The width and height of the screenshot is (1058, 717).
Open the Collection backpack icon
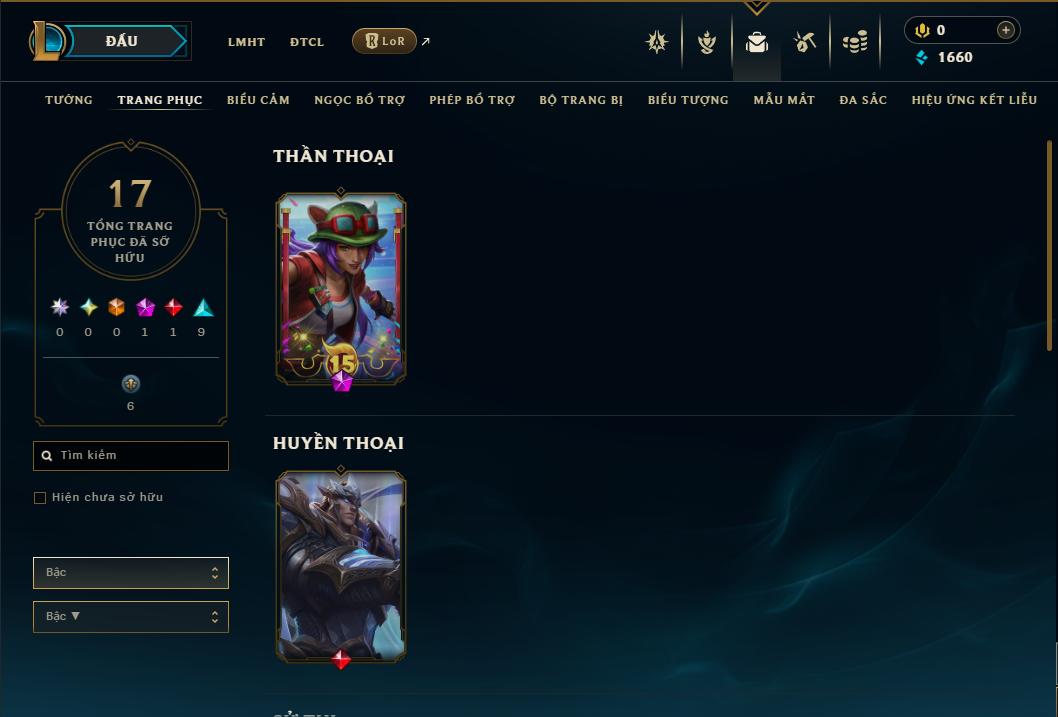[756, 42]
